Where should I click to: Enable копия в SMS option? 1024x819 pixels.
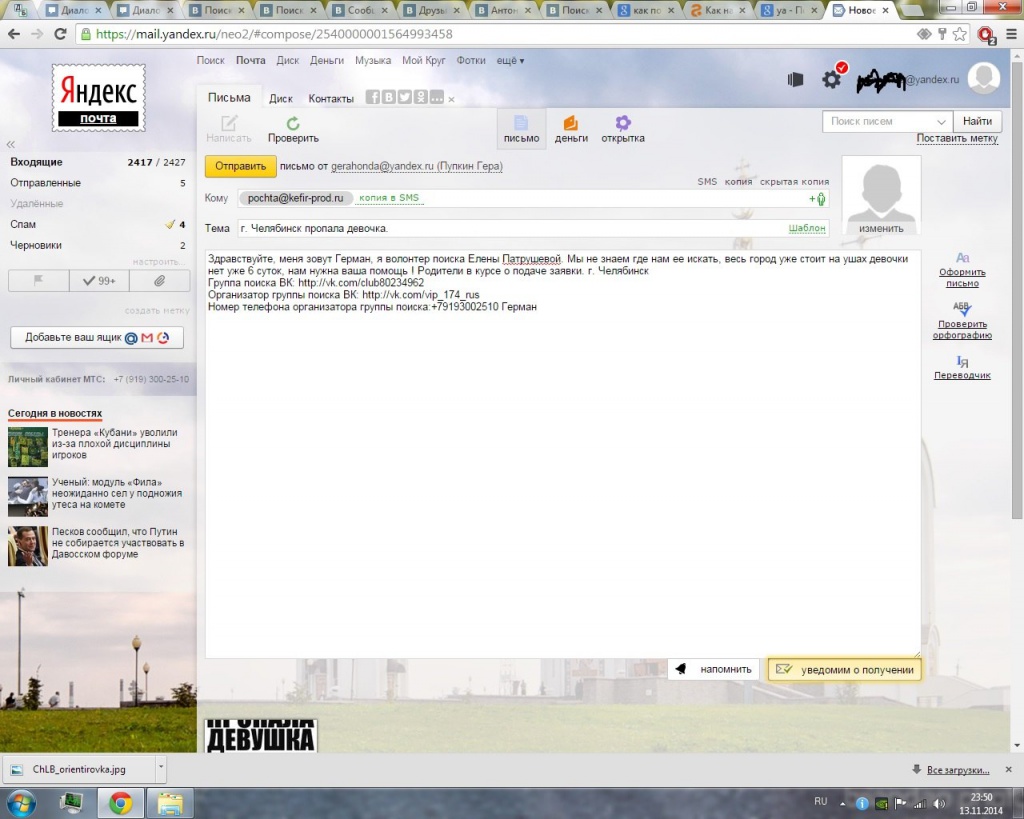(389, 198)
